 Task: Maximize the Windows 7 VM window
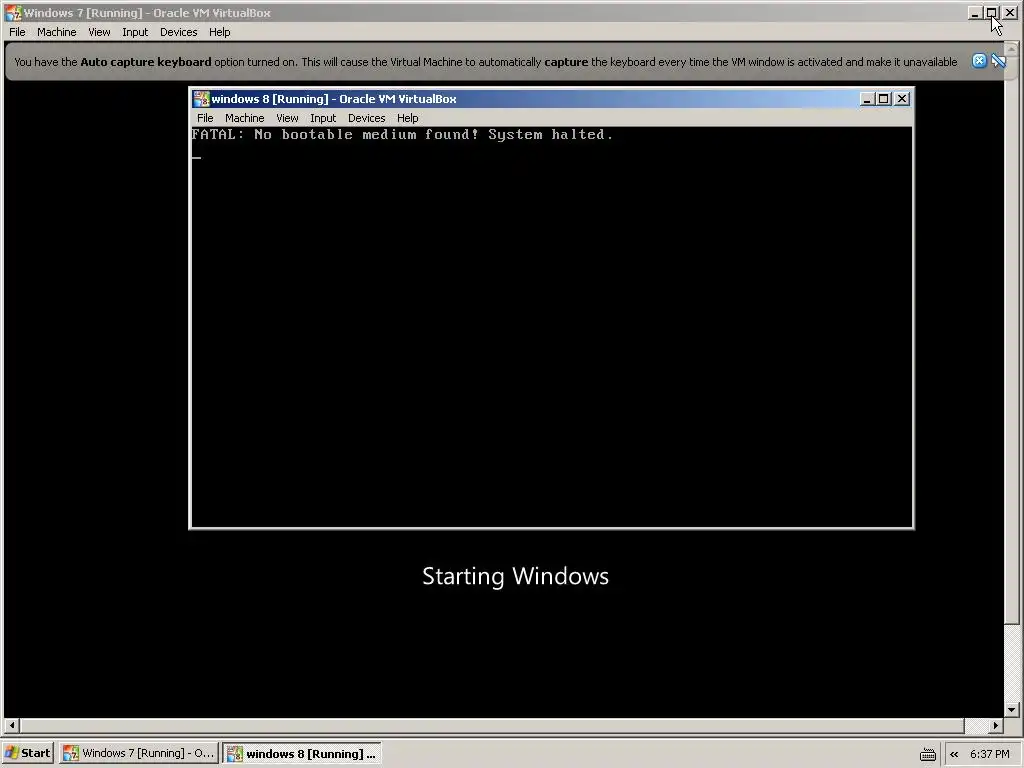tap(992, 12)
